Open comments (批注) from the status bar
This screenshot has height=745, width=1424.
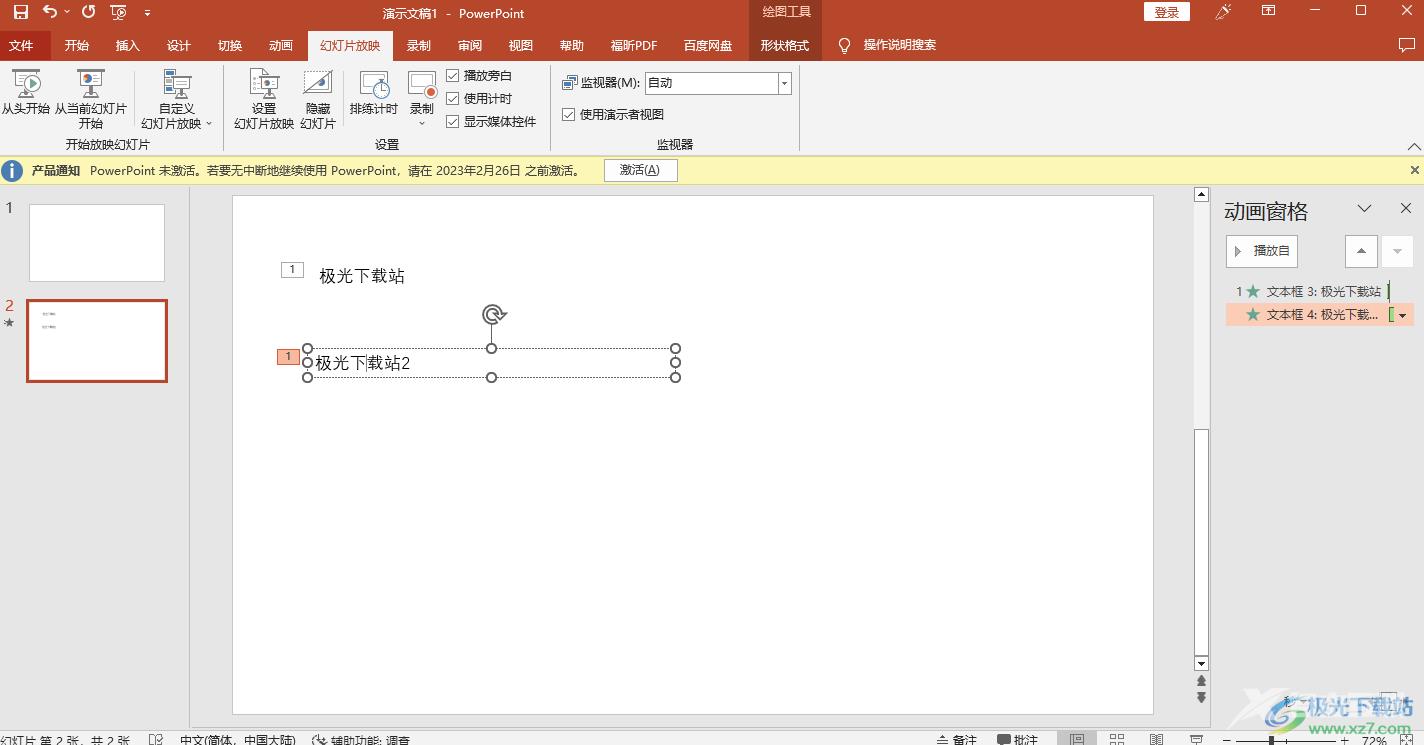click(x=1017, y=740)
